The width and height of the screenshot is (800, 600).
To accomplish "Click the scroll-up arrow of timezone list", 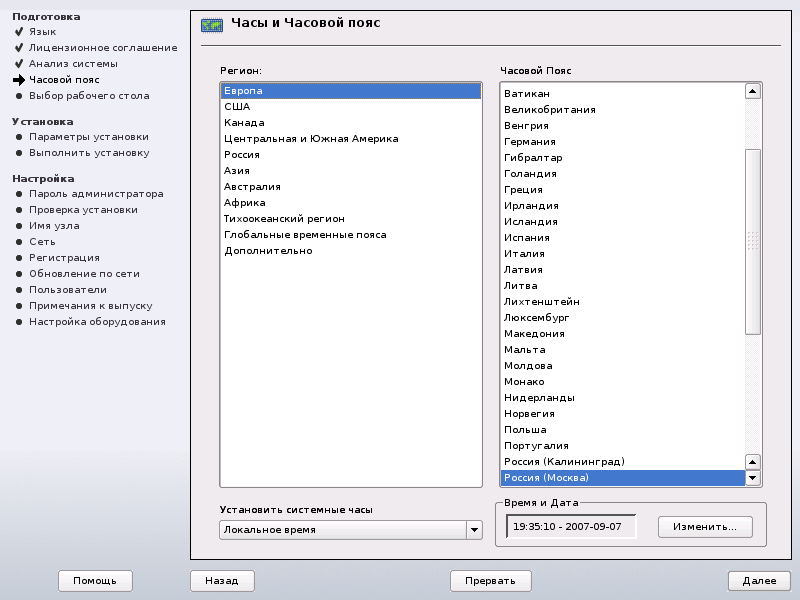I will (x=753, y=92).
